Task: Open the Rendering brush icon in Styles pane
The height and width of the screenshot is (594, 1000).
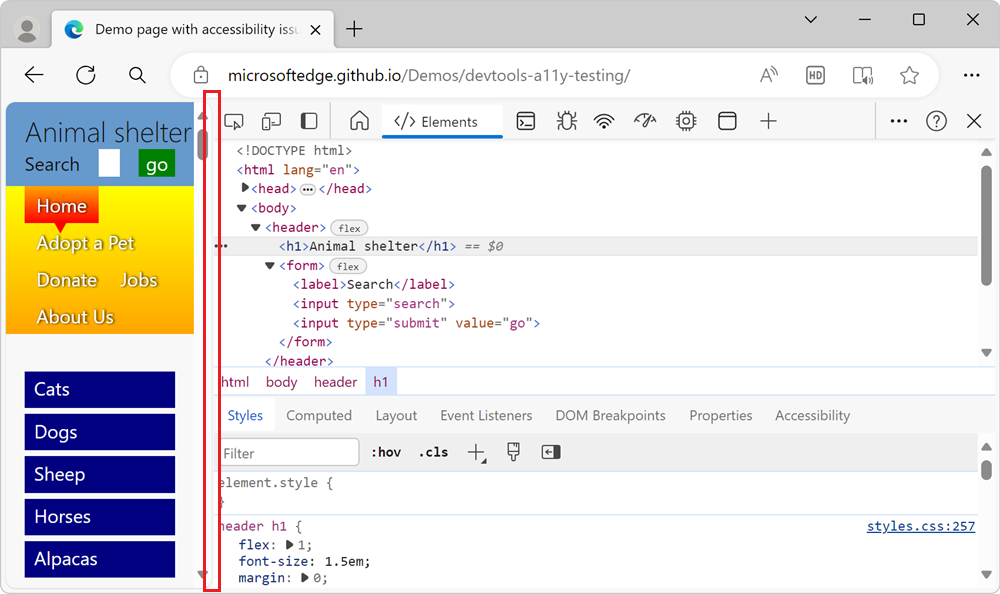Action: 513,452
